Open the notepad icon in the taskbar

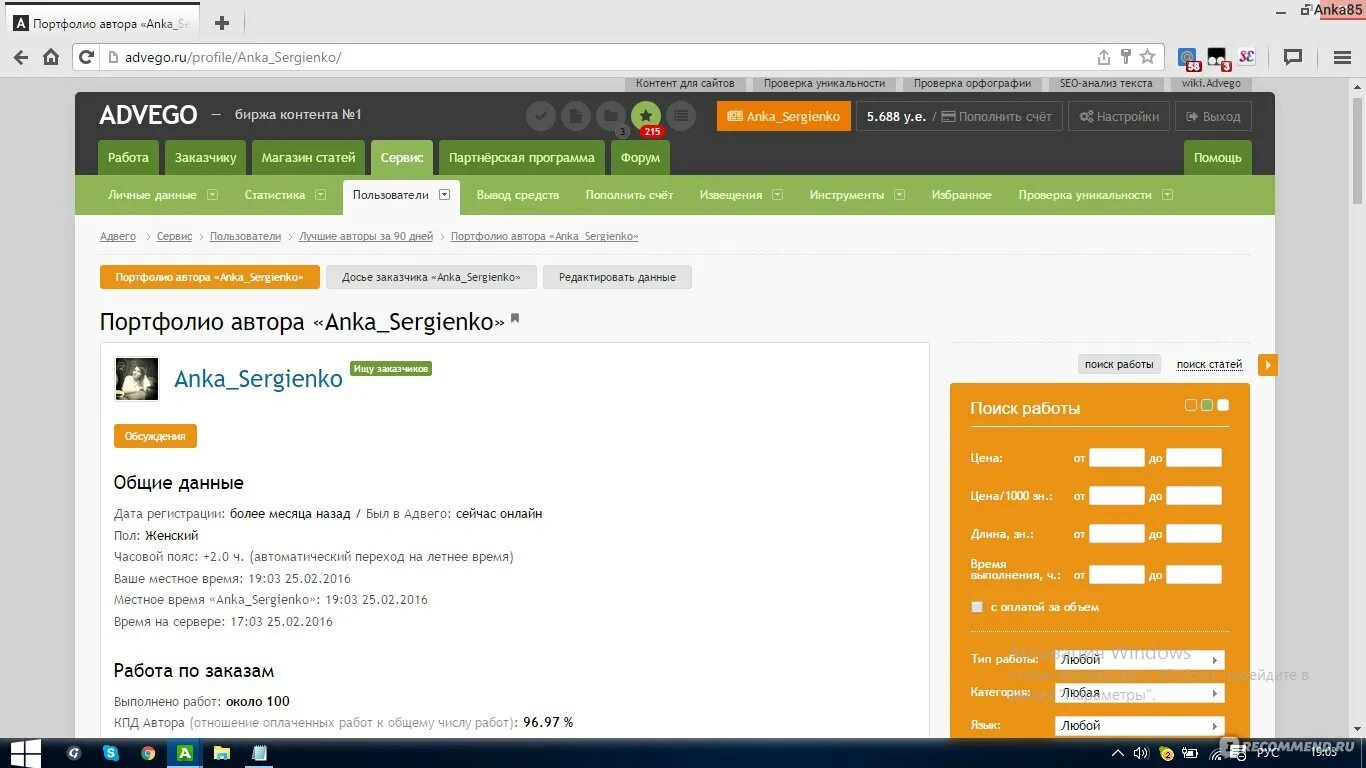click(x=259, y=753)
